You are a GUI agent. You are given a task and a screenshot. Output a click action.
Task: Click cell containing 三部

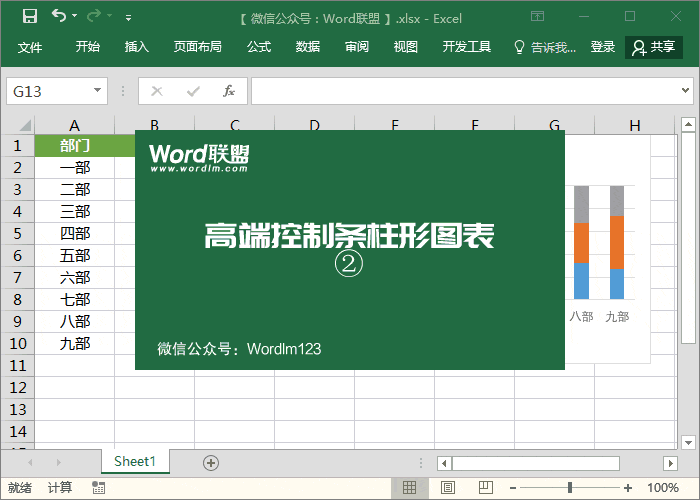point(75,212)
